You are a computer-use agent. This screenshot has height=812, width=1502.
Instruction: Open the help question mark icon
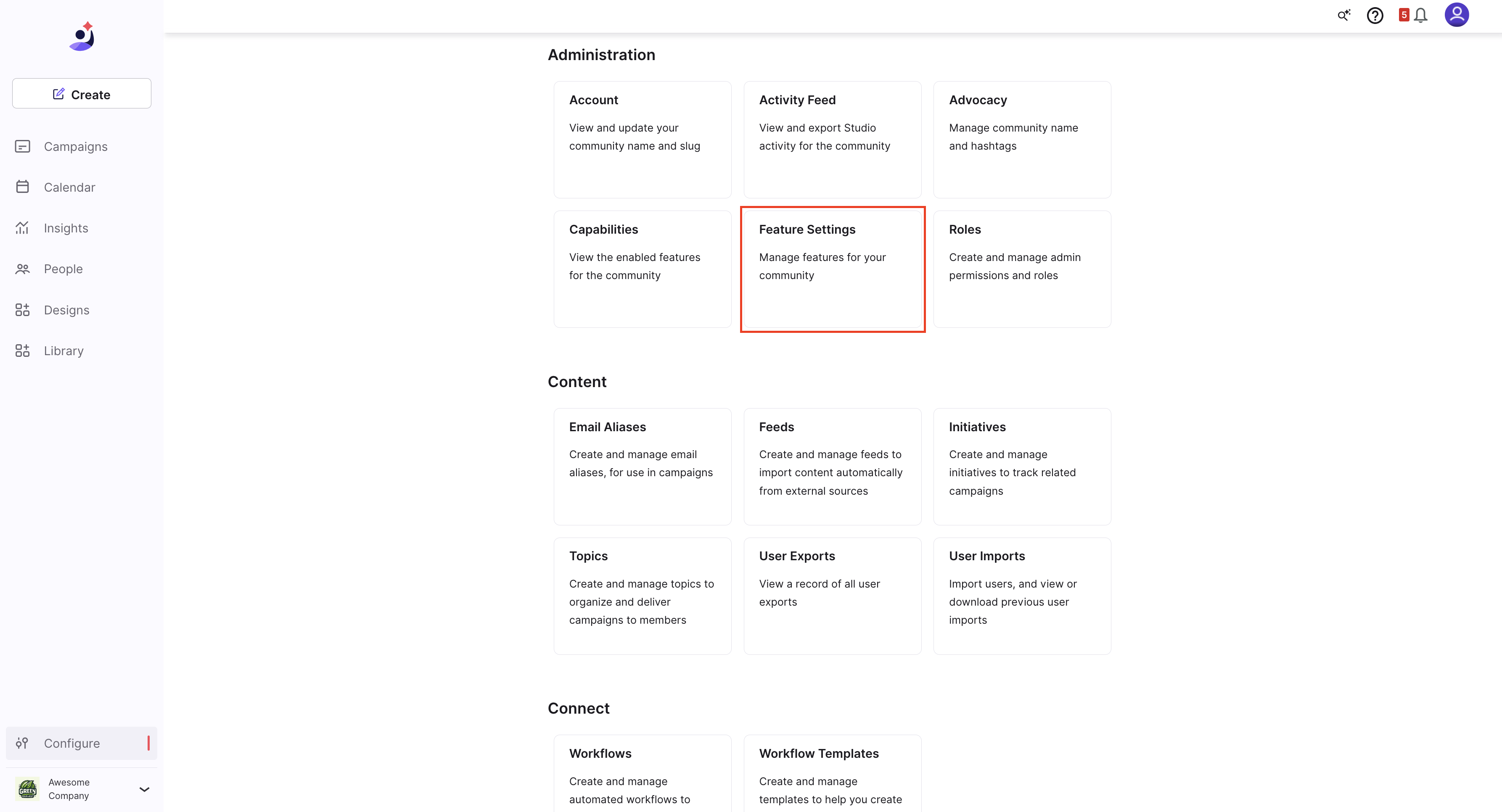[x=1375, y=15]
